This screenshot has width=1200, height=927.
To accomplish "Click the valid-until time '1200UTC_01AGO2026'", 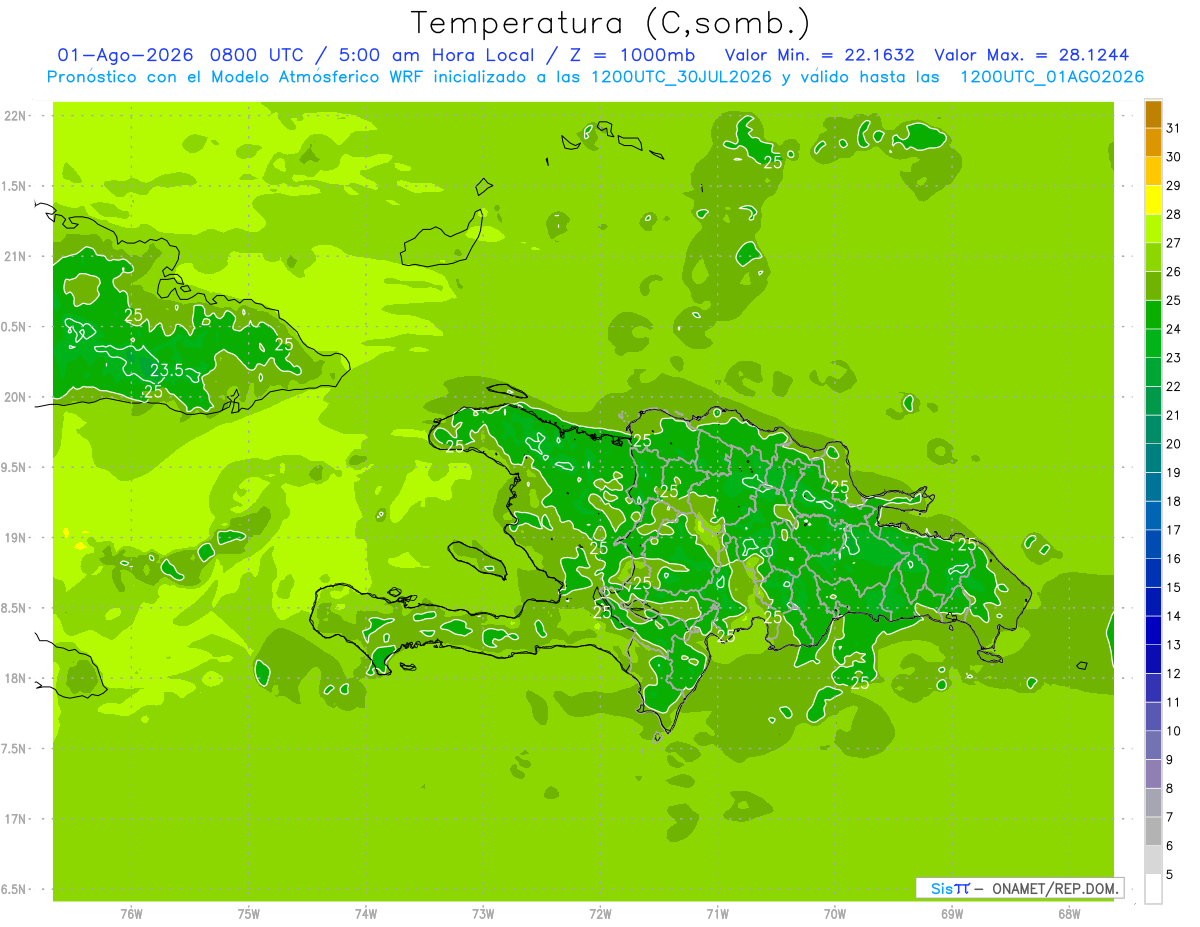I will pos(1052,77).
